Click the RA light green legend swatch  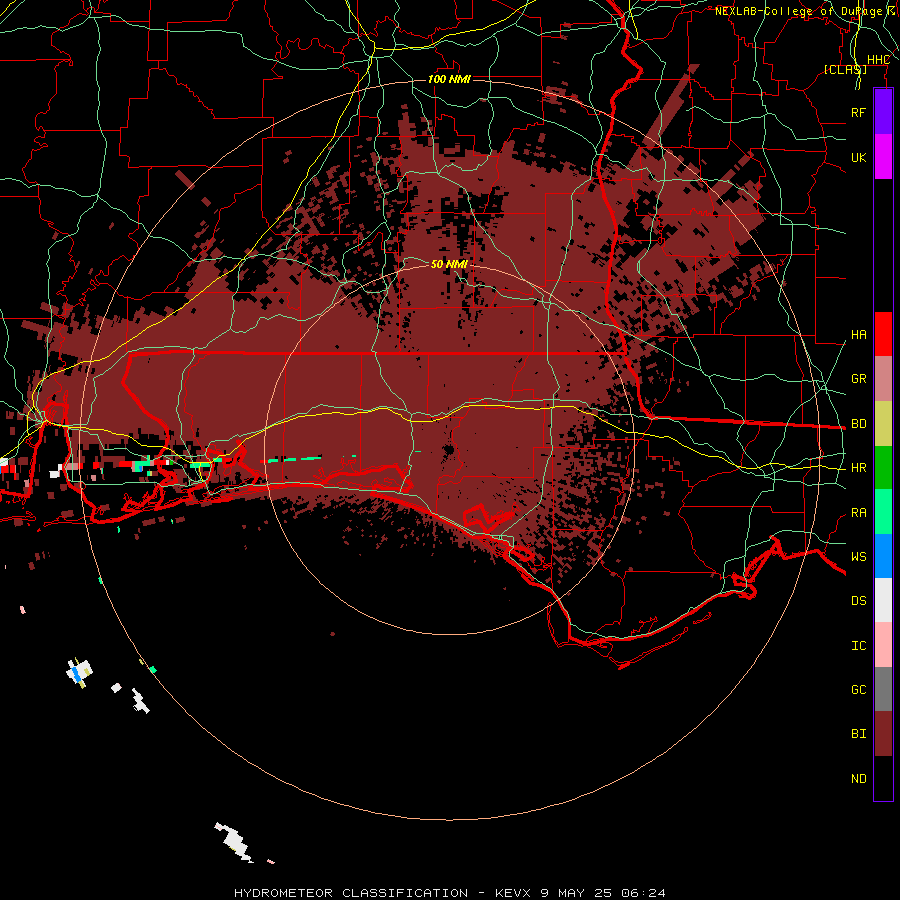tap(883, 512)
